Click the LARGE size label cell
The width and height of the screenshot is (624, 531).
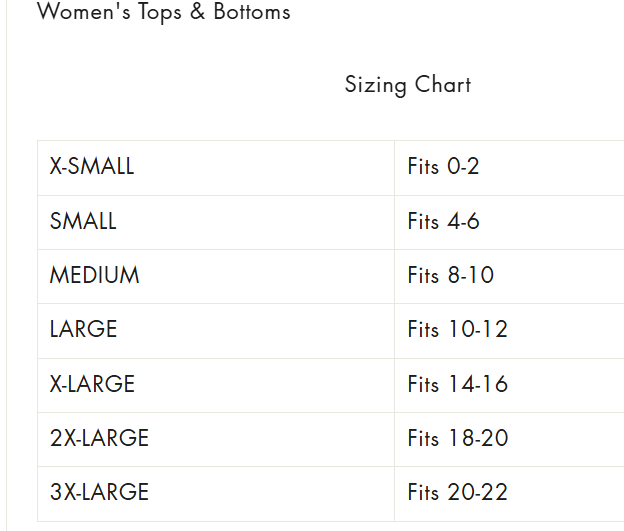pos(83,329)
